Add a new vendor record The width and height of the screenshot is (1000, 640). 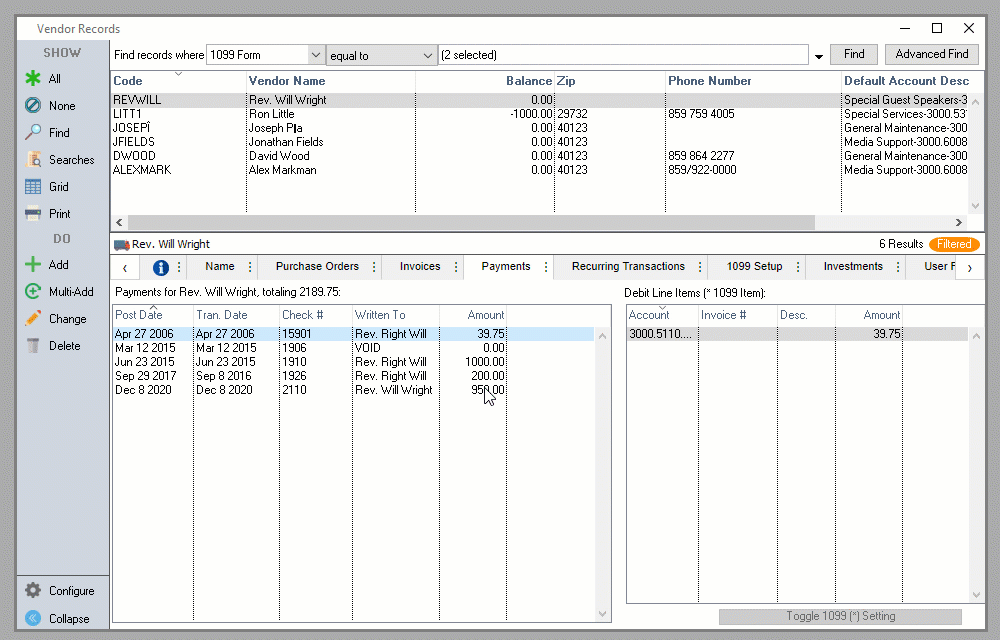[33, 265]
